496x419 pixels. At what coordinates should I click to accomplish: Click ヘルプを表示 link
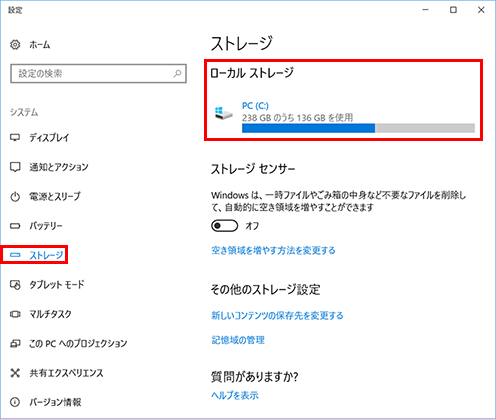point(235,395)
